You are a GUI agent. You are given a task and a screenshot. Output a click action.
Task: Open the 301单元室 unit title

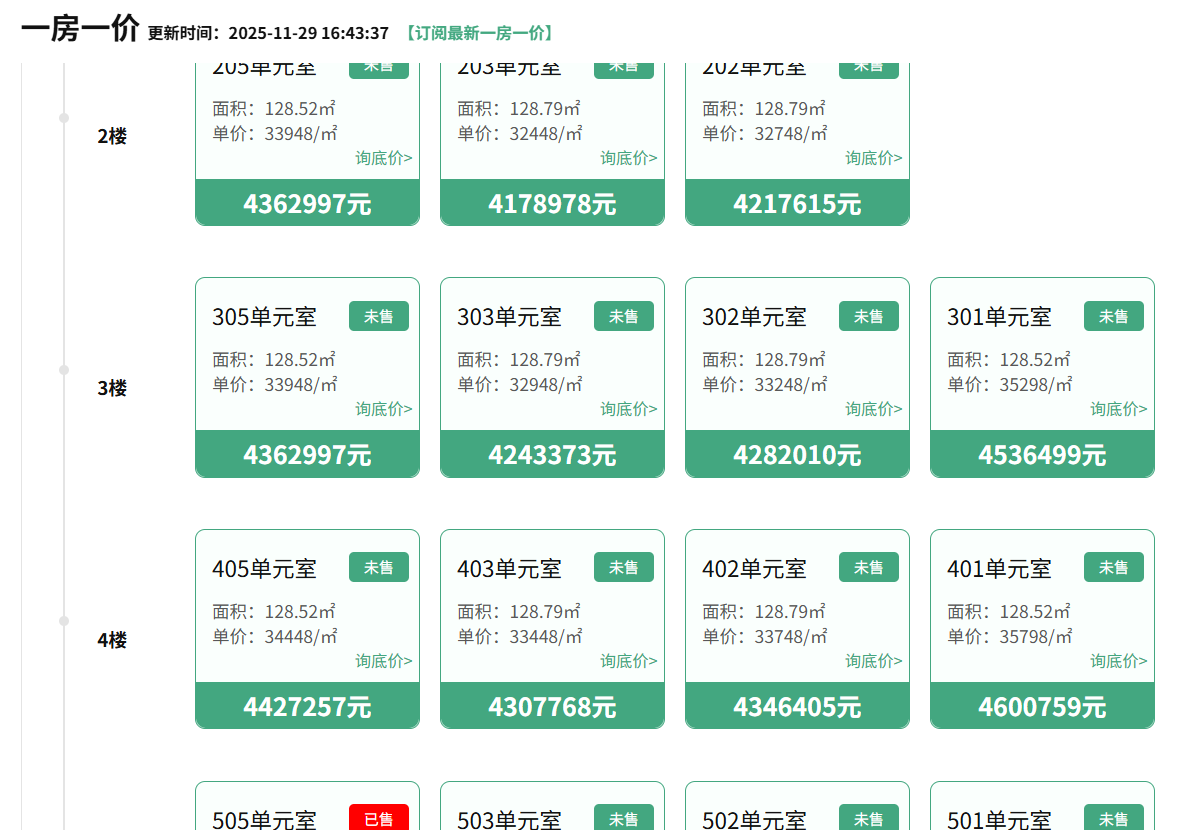tap(999, 318)
